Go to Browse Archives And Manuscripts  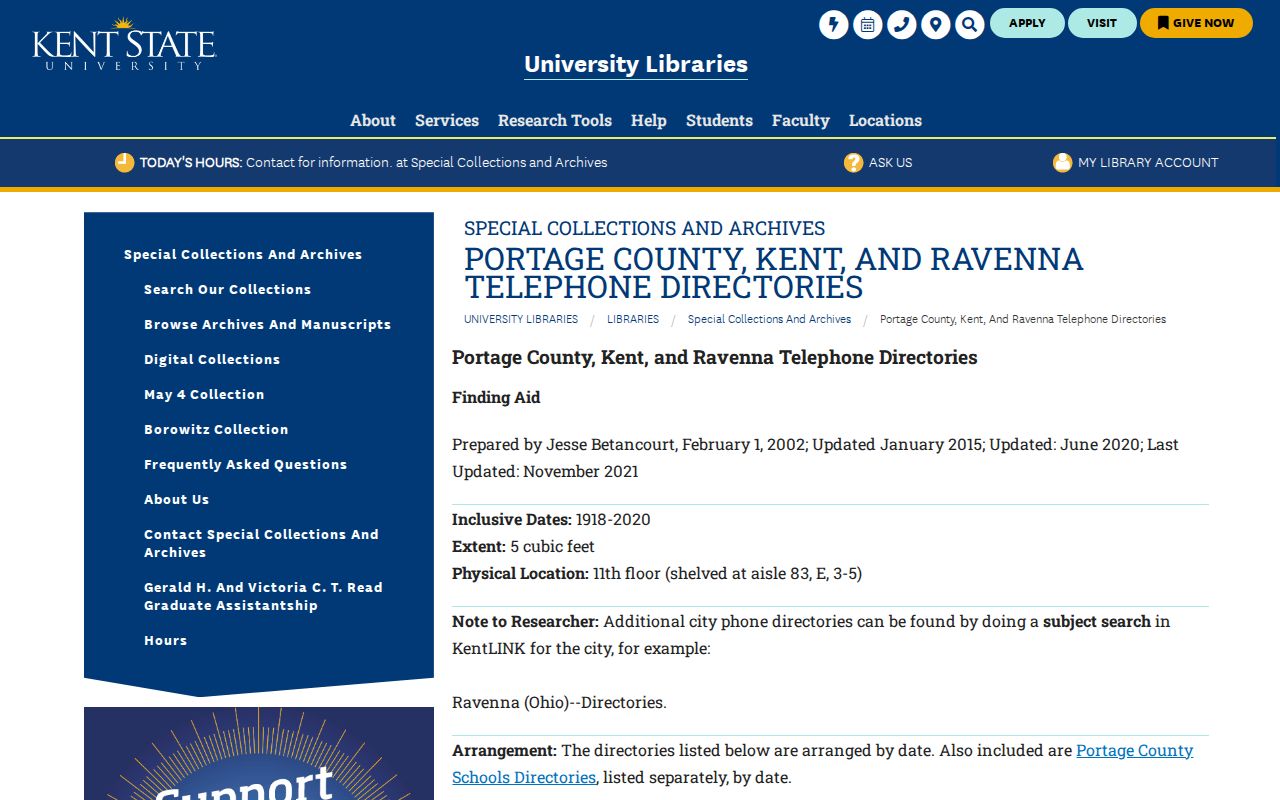268,324
